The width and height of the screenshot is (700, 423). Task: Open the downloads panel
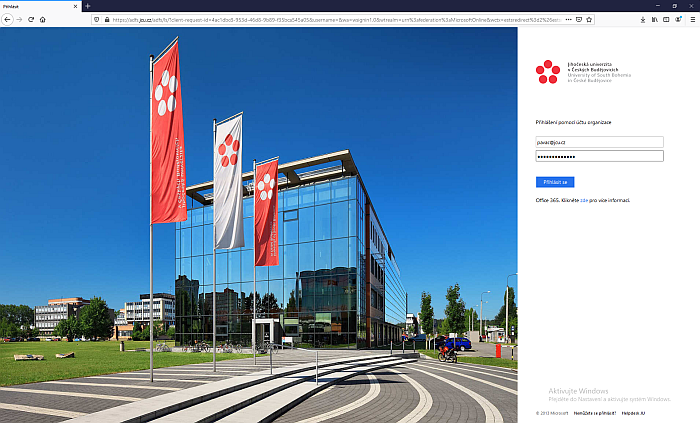click(x=643, y=20)
